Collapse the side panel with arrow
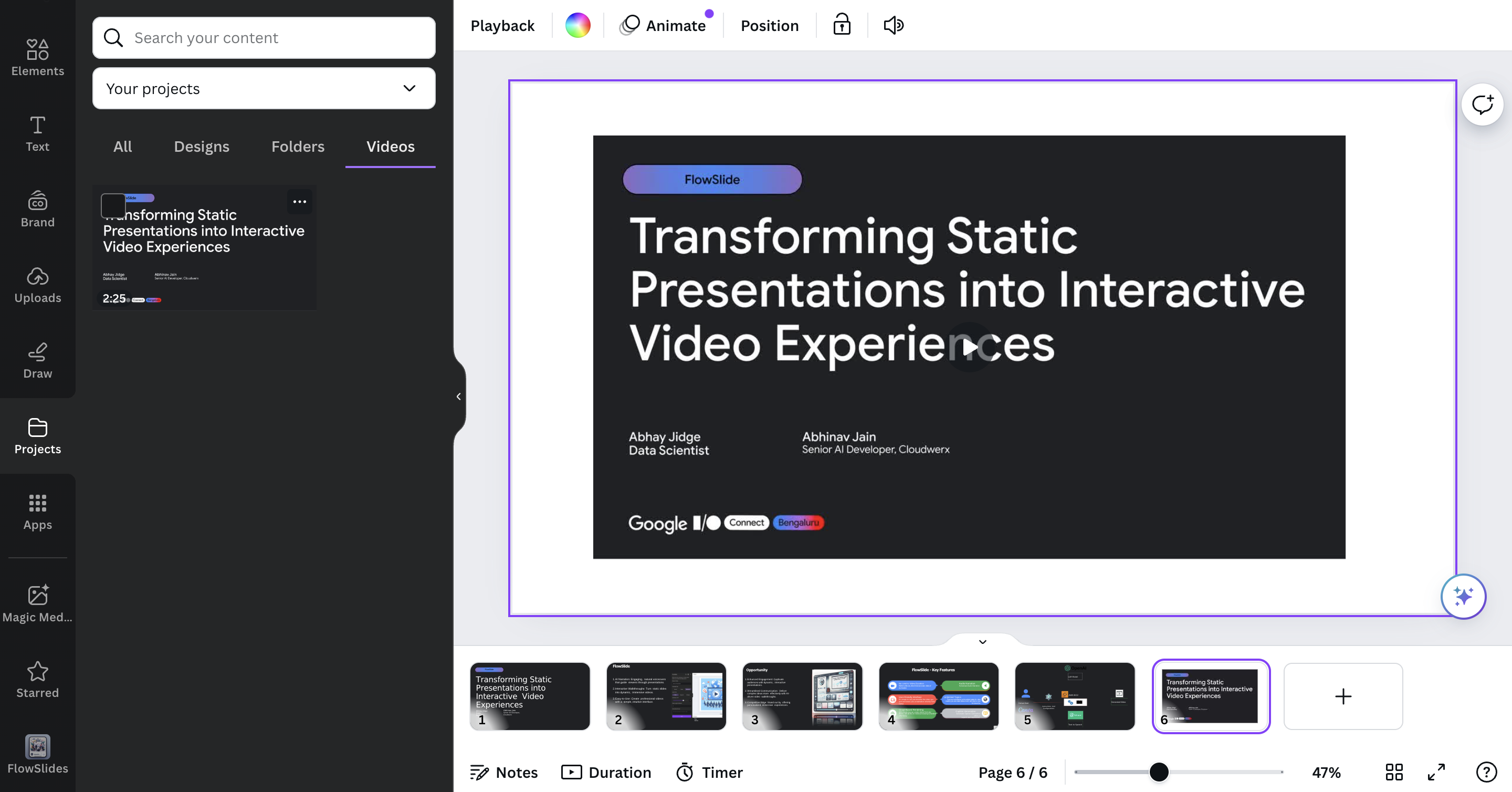 point(458,397)
